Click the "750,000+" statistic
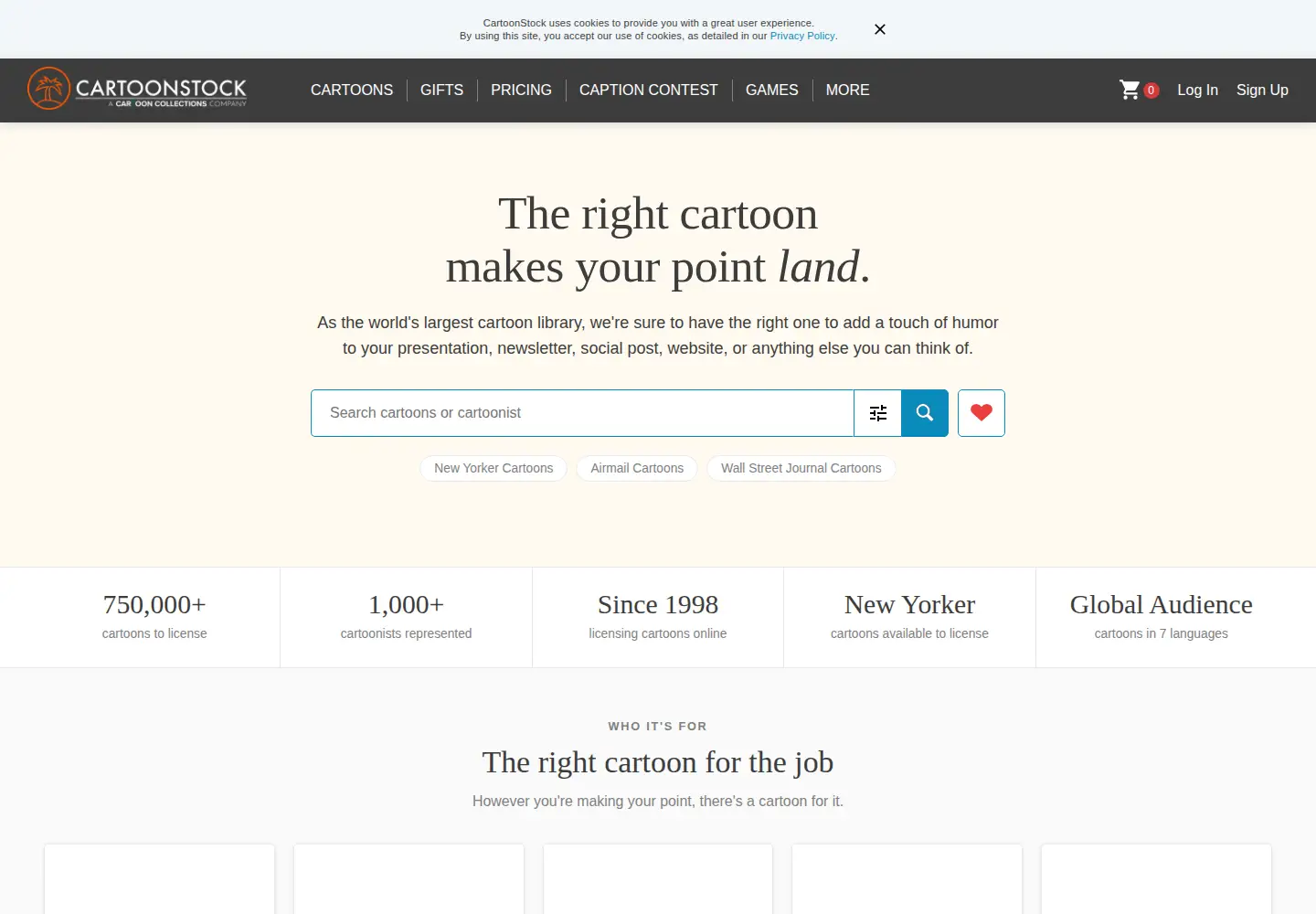 [154, 604]
